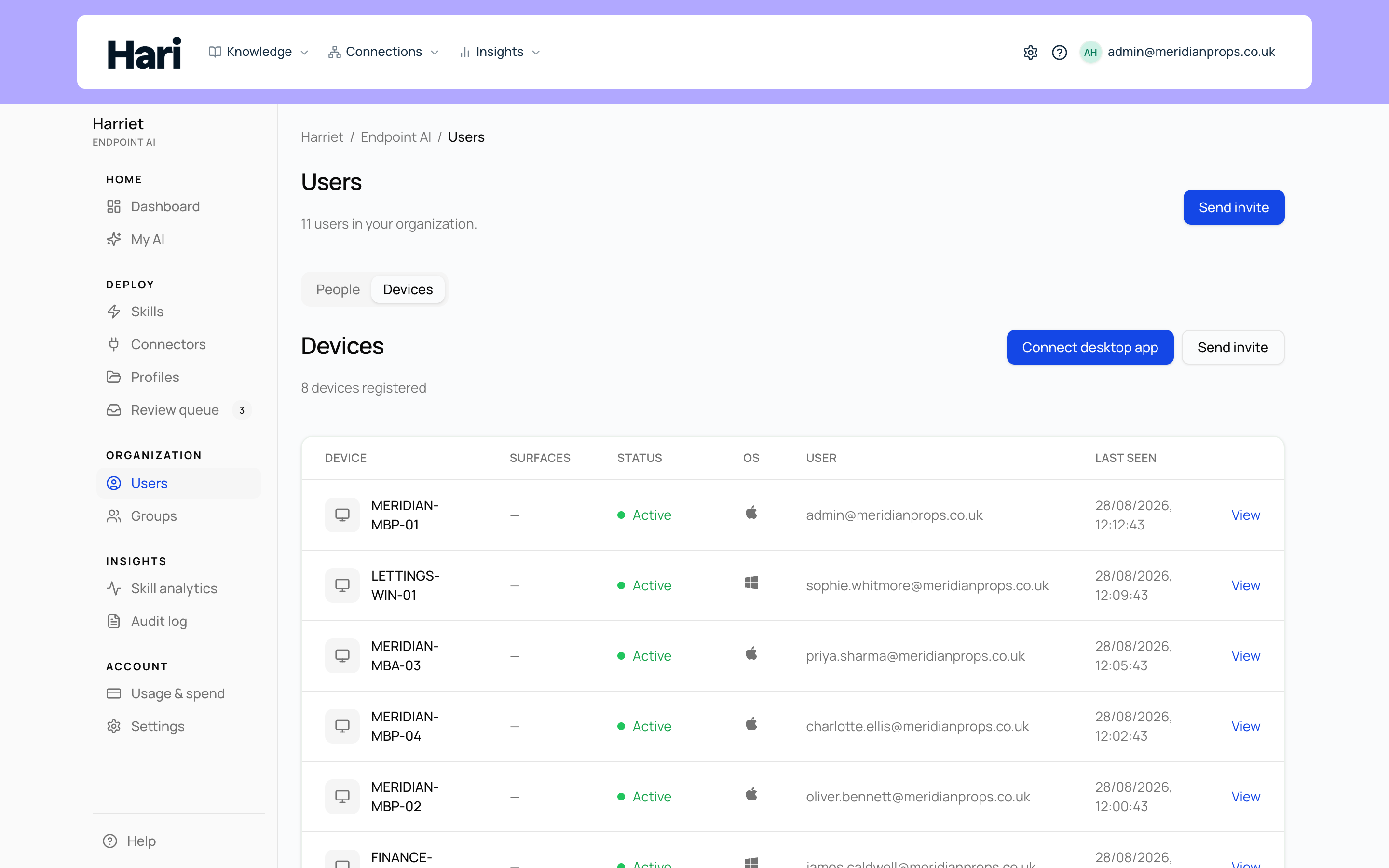Click the MERIDIAN-MBP-04 device monitor icon
This screenshot has height=868, width=1389.
342,726
